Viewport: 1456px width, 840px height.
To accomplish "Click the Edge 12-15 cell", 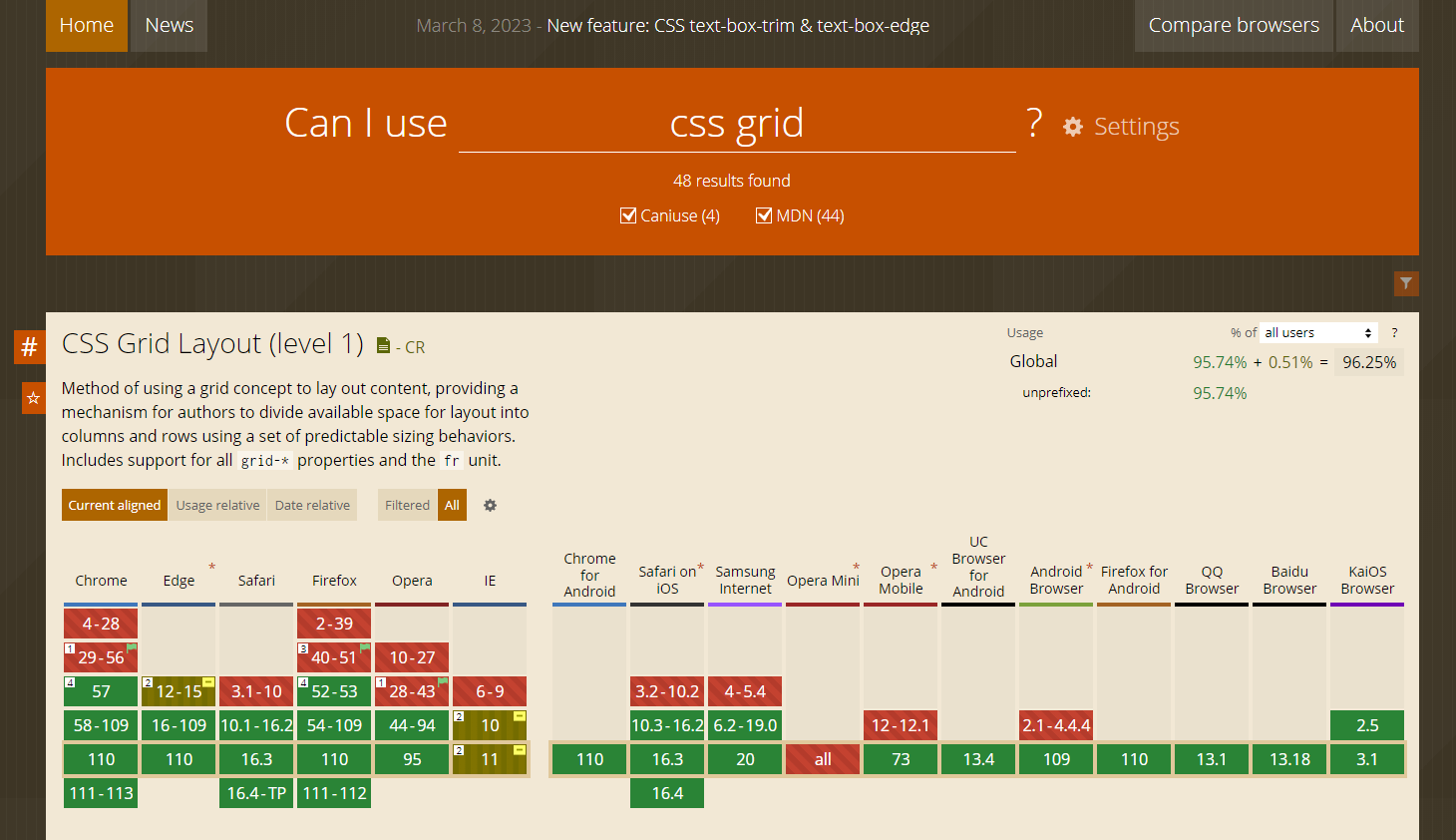I will tap(179, 691).
